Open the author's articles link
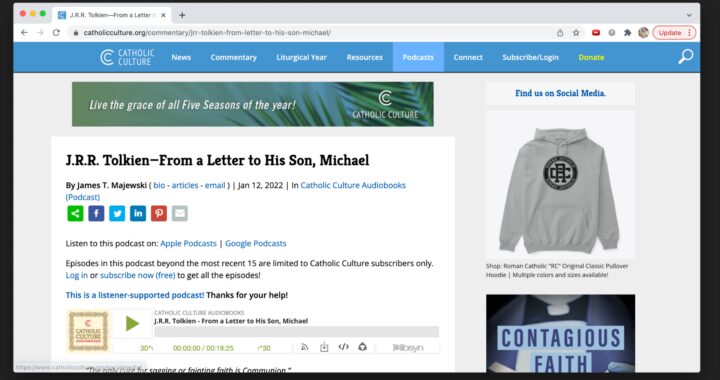720x380 pixels. (185, 185)
